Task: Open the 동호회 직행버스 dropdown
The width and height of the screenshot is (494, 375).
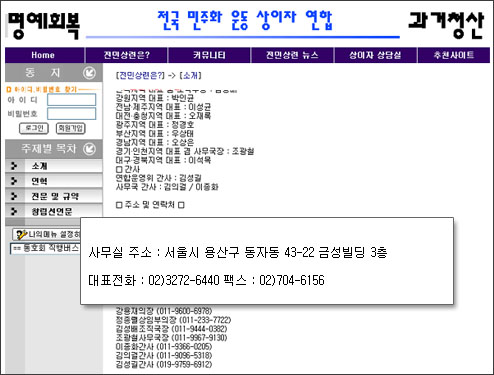Action: tap(45, 248)
